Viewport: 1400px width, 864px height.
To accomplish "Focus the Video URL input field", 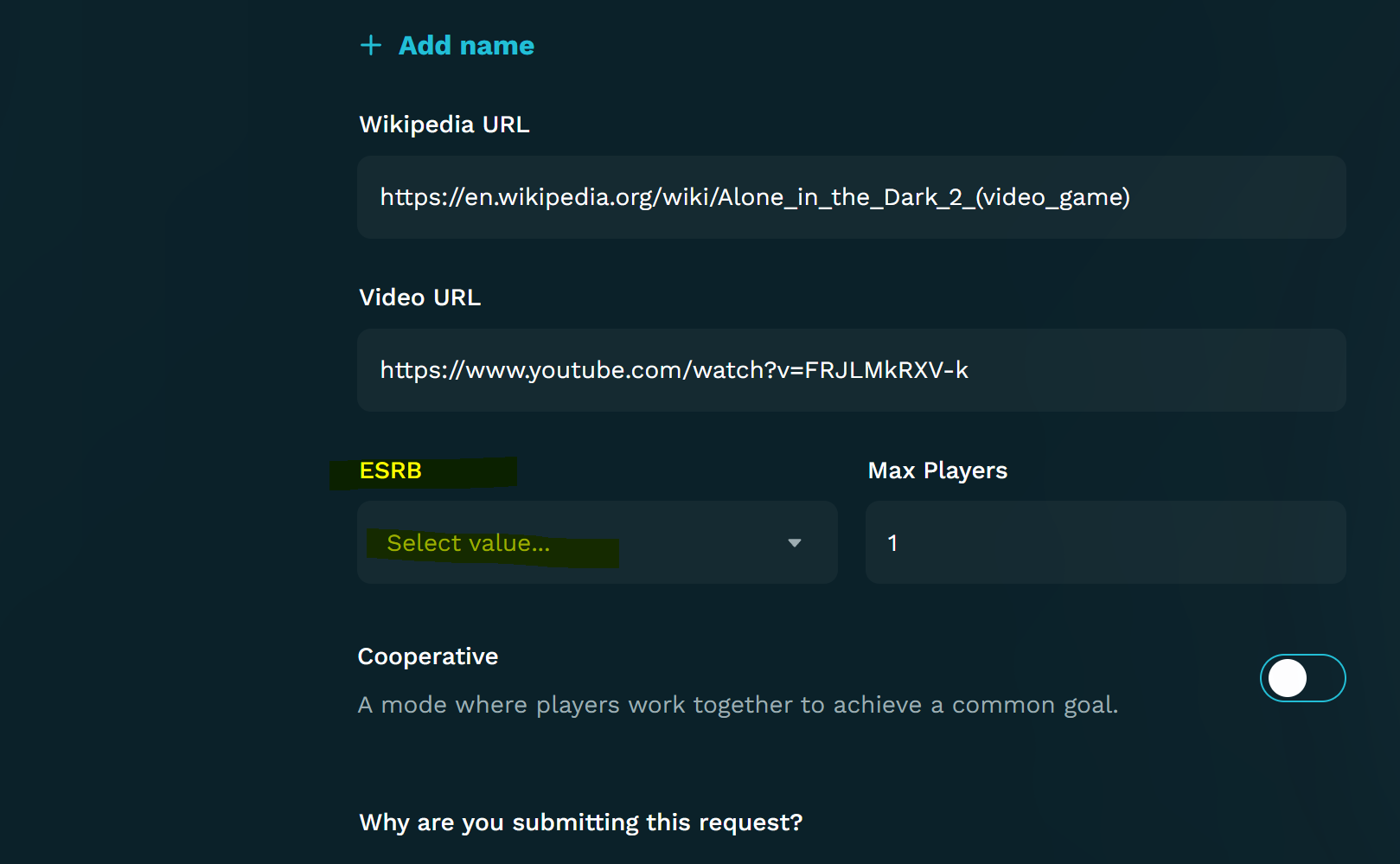I will coord(851,370).
